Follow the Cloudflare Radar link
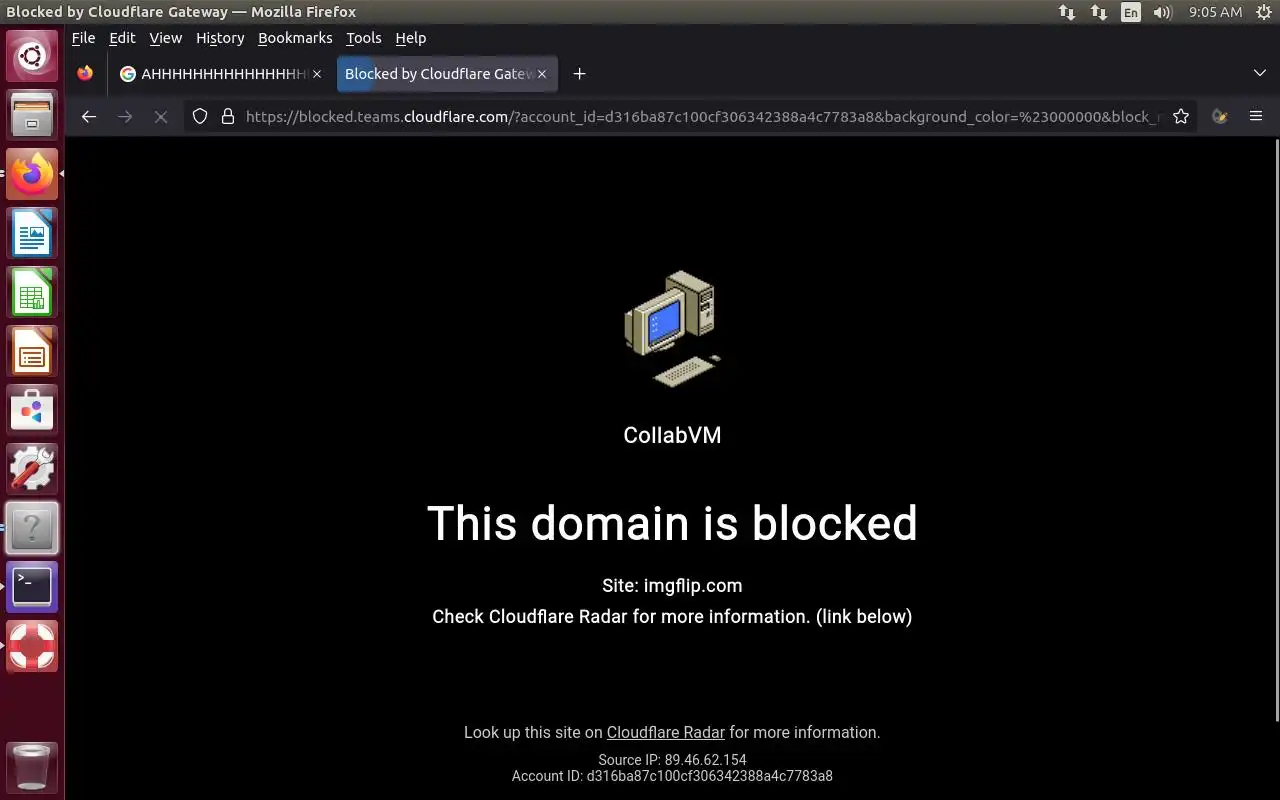1280x800 pixels. point(666,732)
